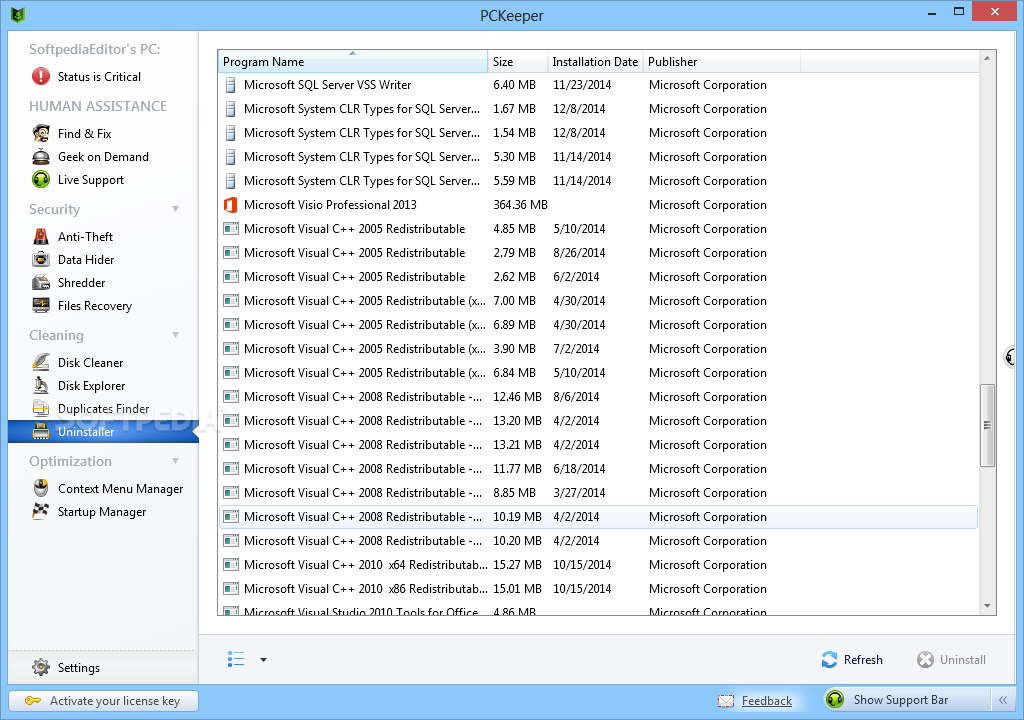Select the 12.46 MB Visual C++ 2008 row

tap(598, 397)
